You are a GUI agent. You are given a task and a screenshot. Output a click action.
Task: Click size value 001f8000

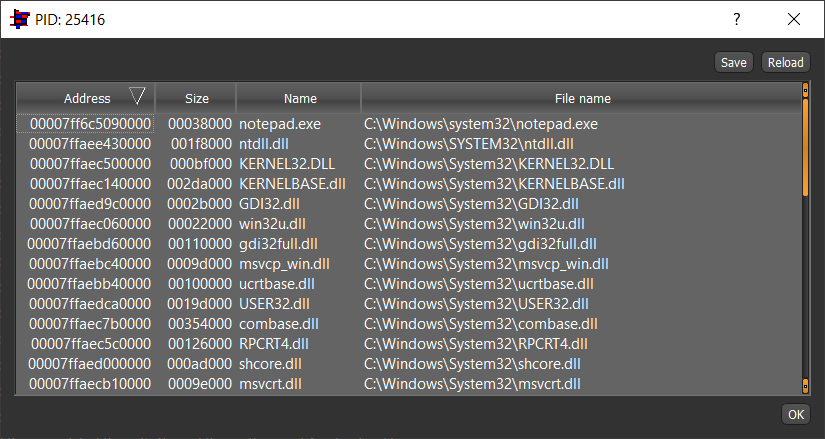tap(201, 144)
